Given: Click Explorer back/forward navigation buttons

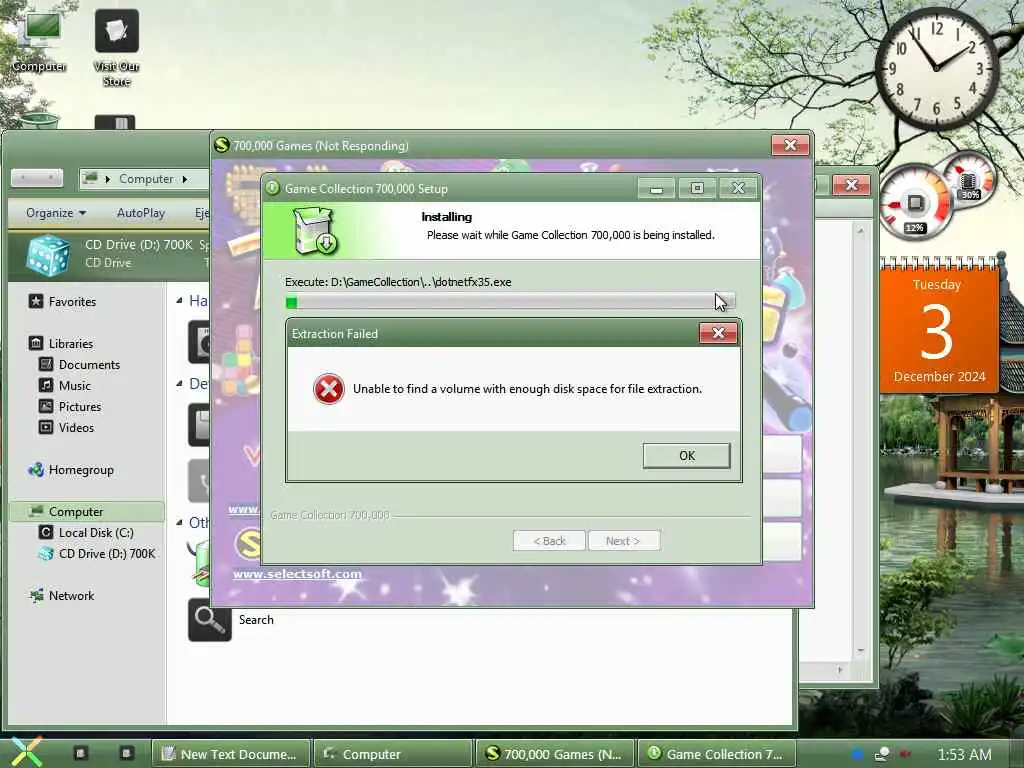Looking at the screenshot, I should point(37,178).
